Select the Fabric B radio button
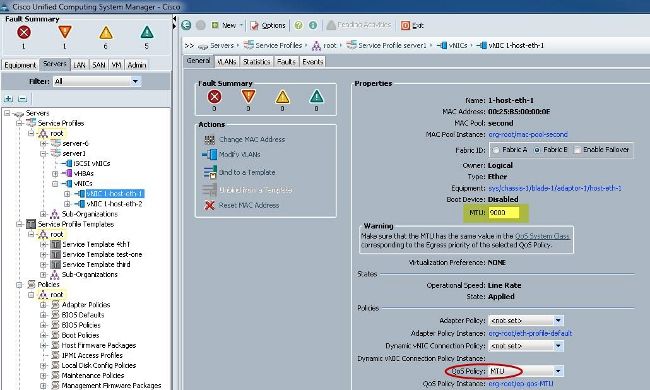This screenshot has width=650, height=390. pyautogui.click(x=537, y=150)
